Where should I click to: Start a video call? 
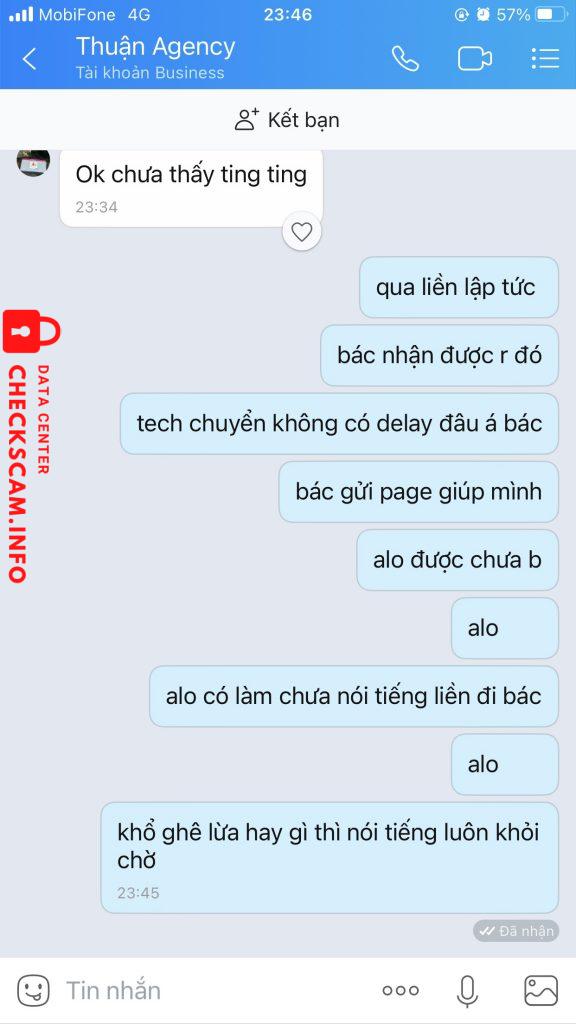pos(474,59)
